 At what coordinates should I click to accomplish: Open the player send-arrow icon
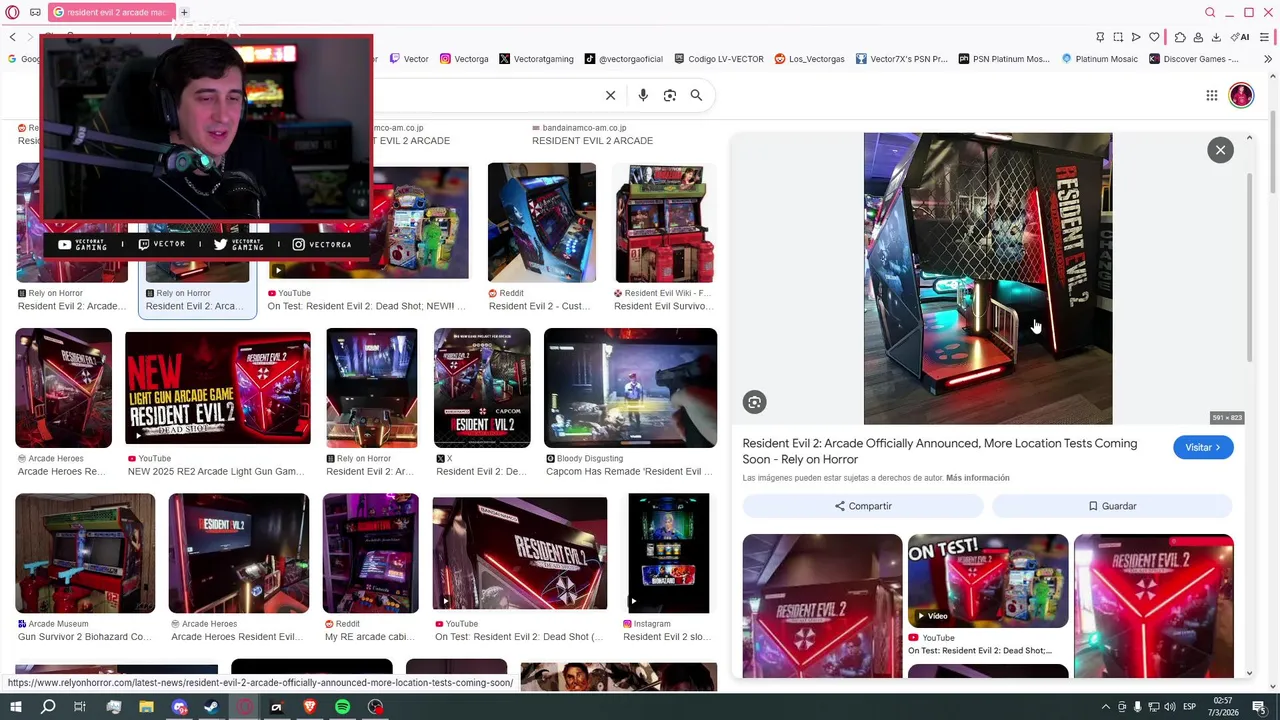point(1136,37)
